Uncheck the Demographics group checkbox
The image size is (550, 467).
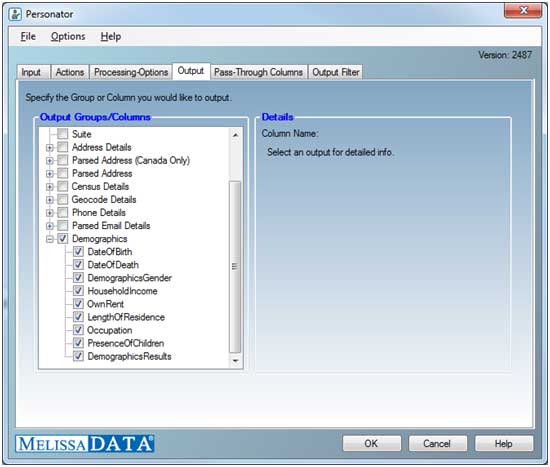tap(62, 239)
